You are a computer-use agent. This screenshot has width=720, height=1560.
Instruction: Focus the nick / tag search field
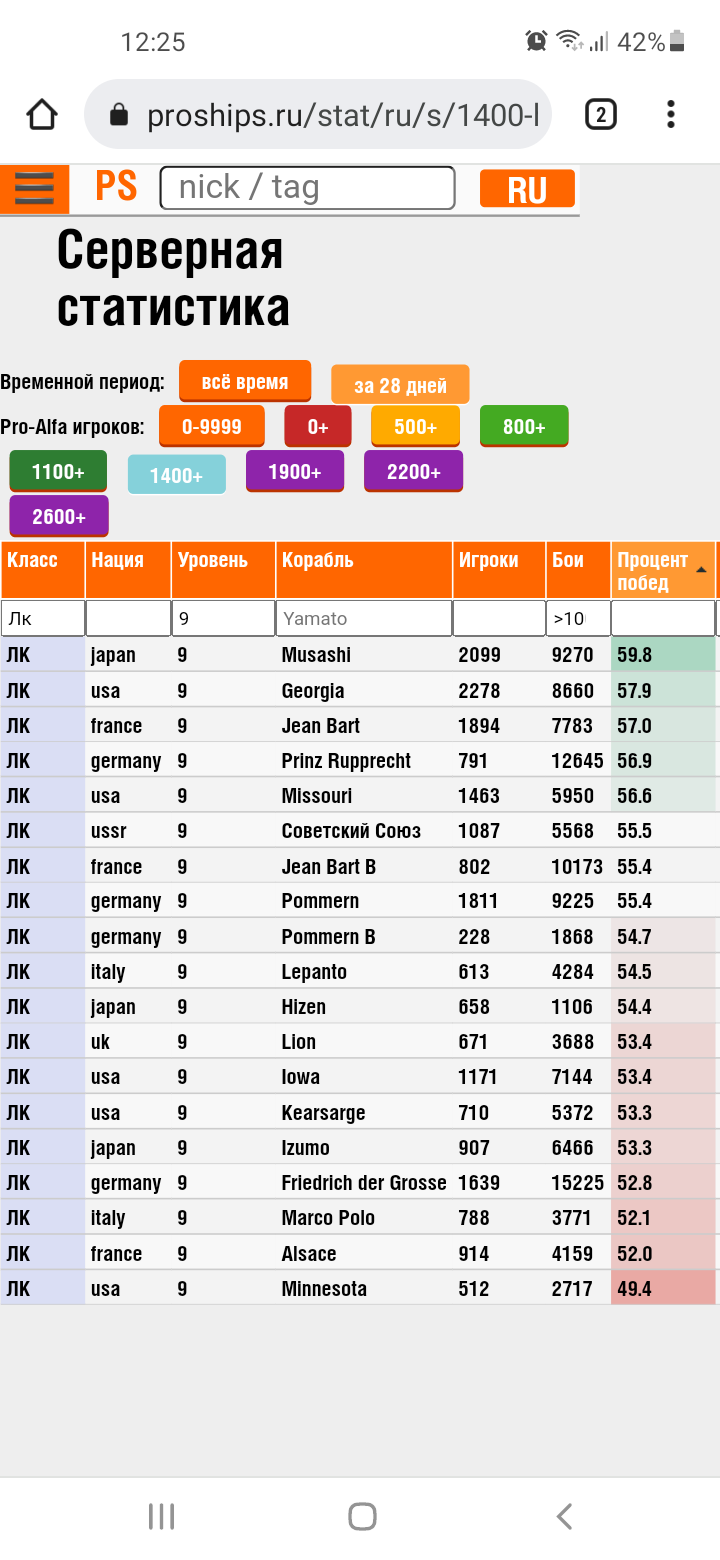coord(307,188)
